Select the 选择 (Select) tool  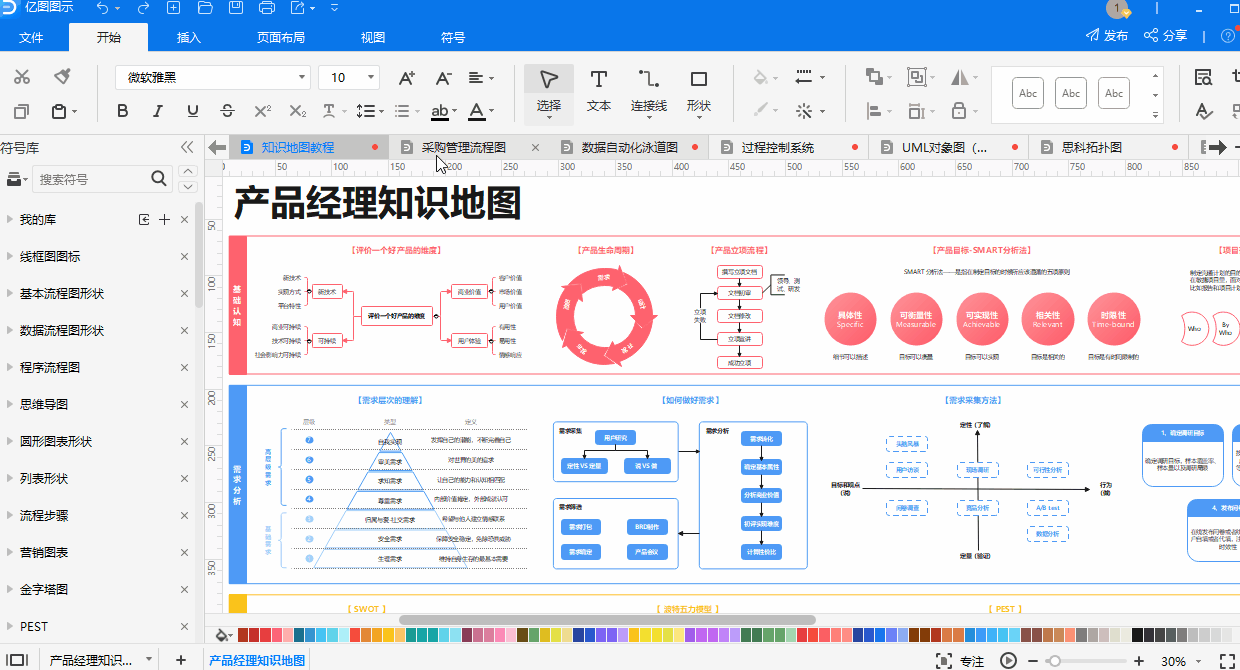[x=548, y=90]
